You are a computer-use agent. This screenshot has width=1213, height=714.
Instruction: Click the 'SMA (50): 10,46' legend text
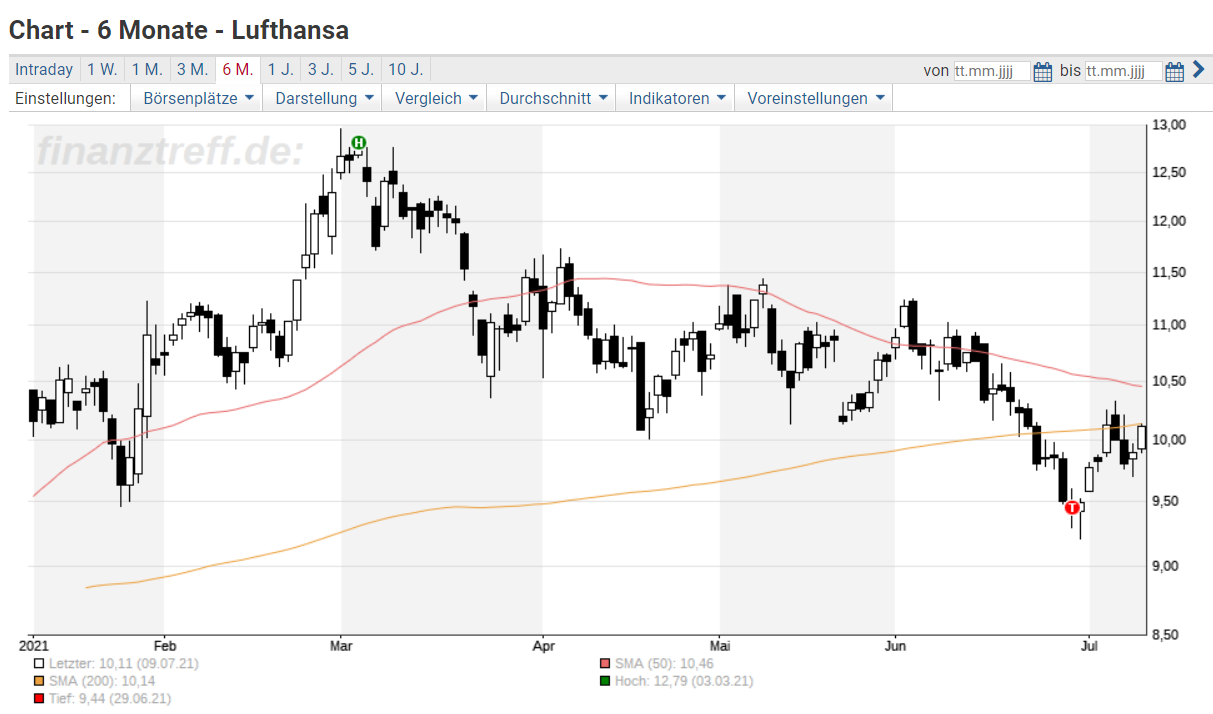664,663
